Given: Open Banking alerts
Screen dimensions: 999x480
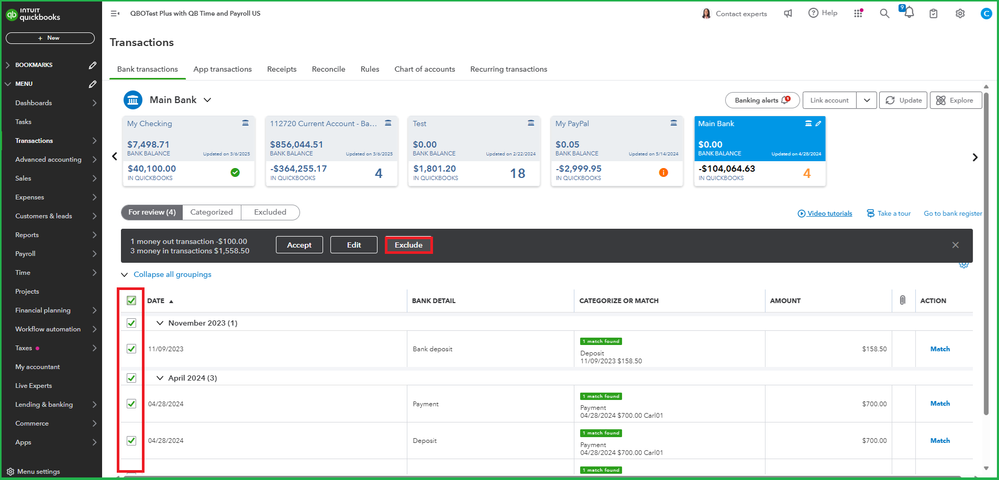Looking at the screenshot, I should tap(762, 100).
